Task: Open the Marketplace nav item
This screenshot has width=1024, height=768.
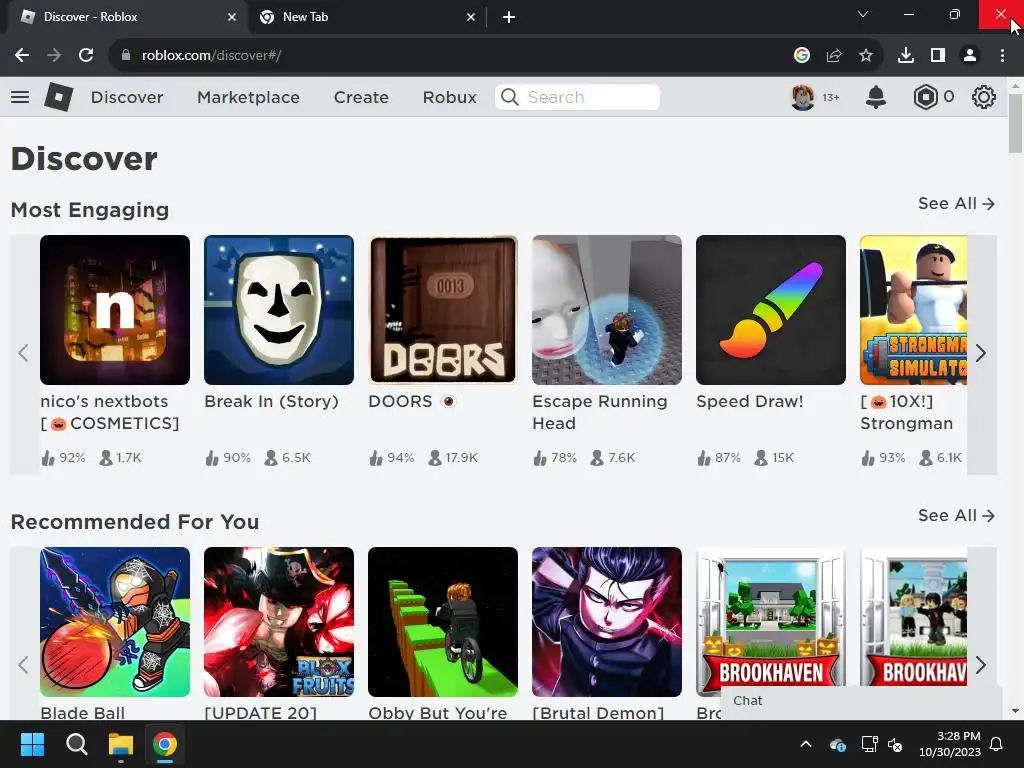Action: pyautogui.click(x=248, y=97)
